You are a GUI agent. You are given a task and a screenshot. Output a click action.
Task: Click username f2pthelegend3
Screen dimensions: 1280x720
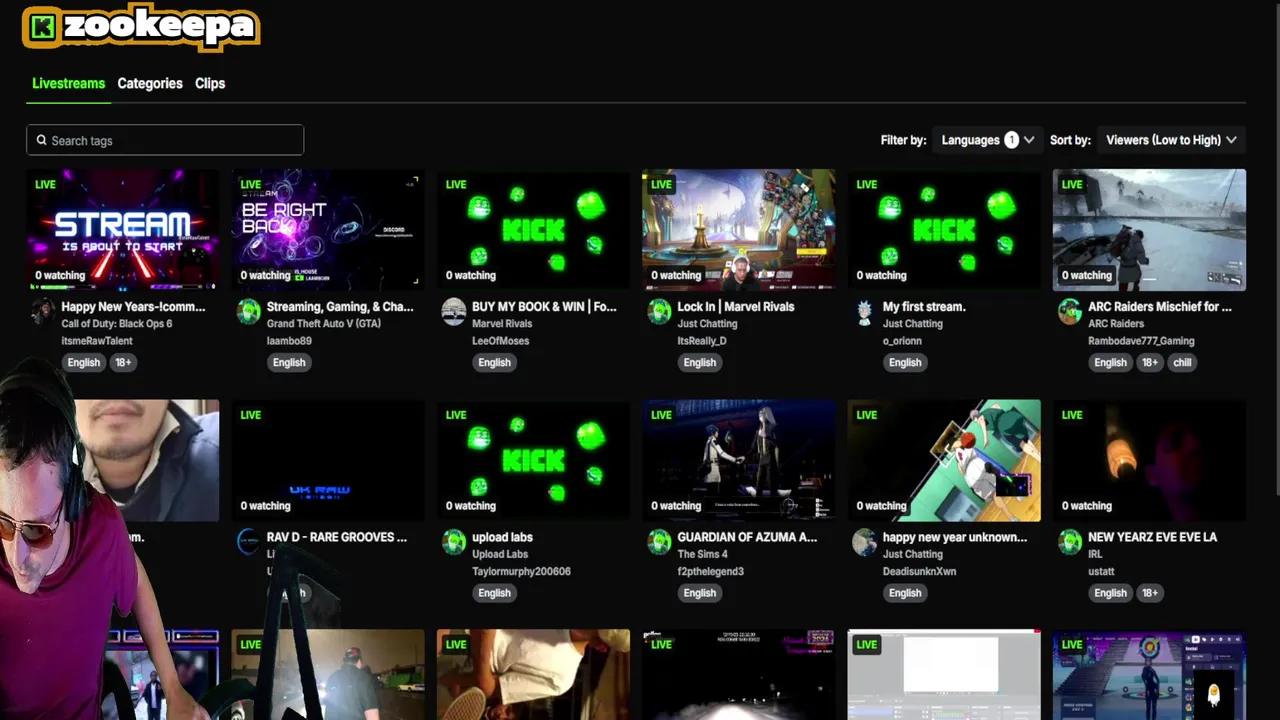tap(711, 571)
